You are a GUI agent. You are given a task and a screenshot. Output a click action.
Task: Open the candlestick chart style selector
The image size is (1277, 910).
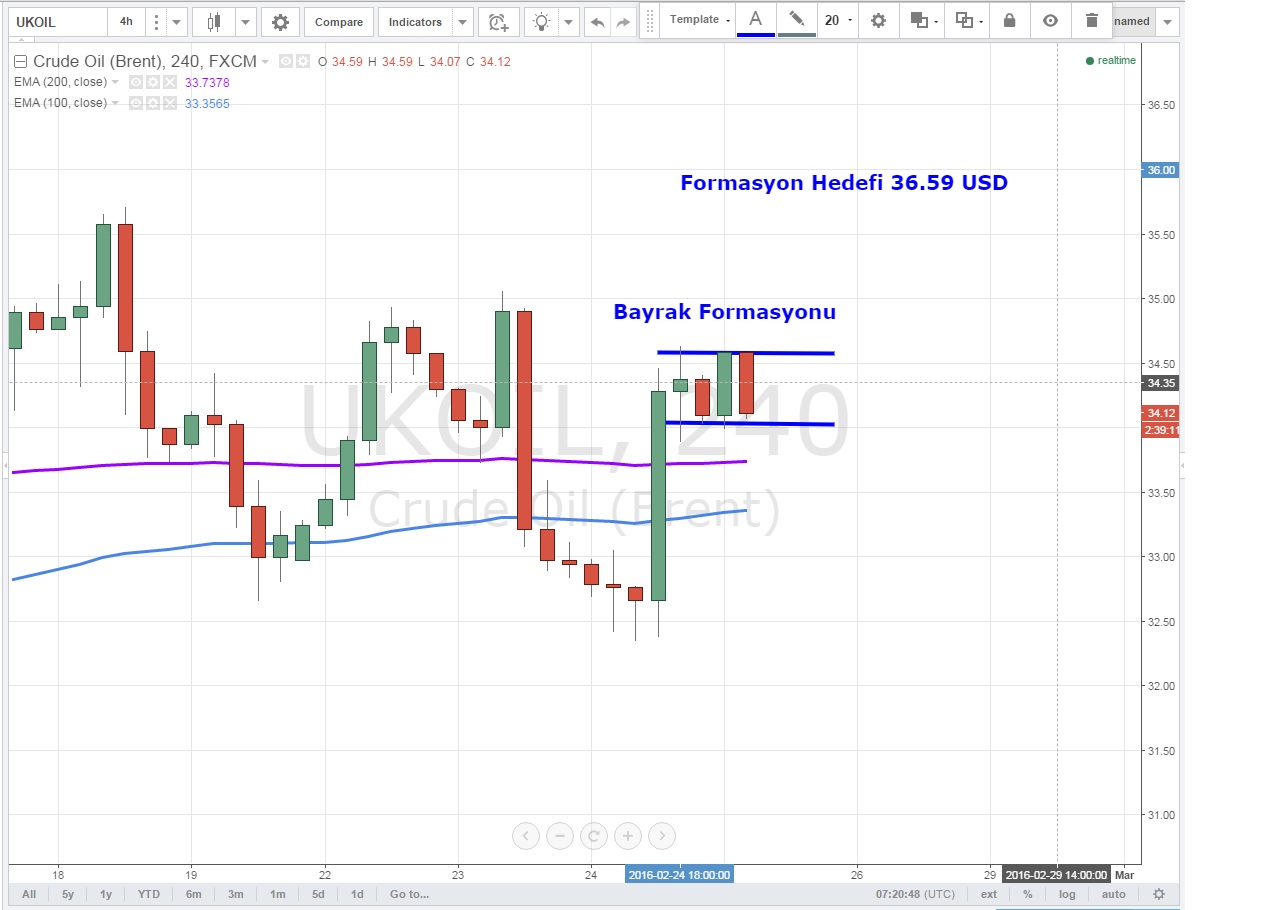coord(212,22)
